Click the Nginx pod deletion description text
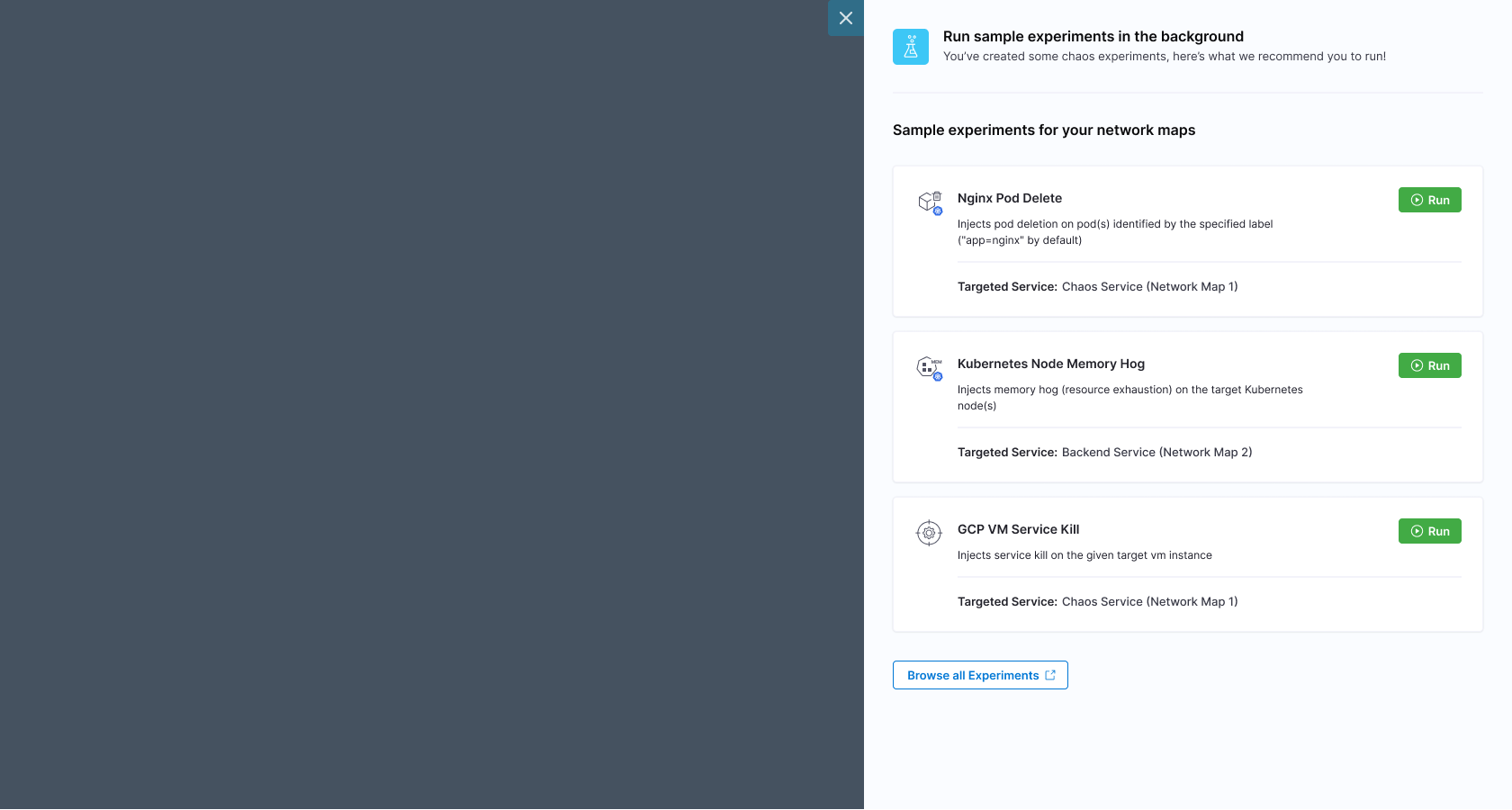Viewport: 1512px width, 810px height. (1115, 232)
